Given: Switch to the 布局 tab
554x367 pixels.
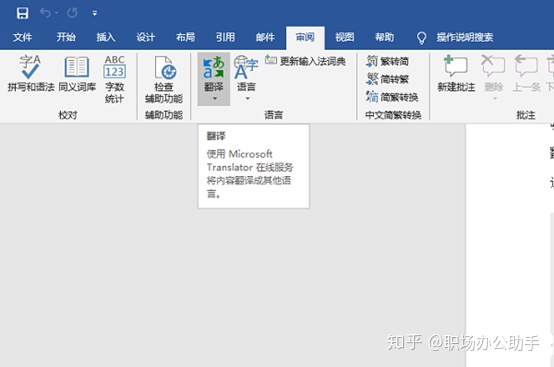Looking at the screenshot, I should (185, 37).
